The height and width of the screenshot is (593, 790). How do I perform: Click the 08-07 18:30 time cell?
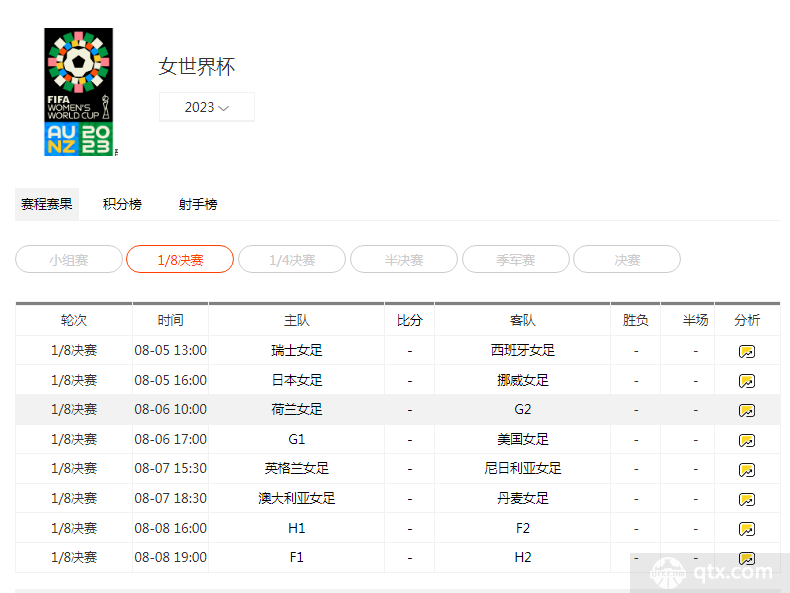click(x=170, y=498)
